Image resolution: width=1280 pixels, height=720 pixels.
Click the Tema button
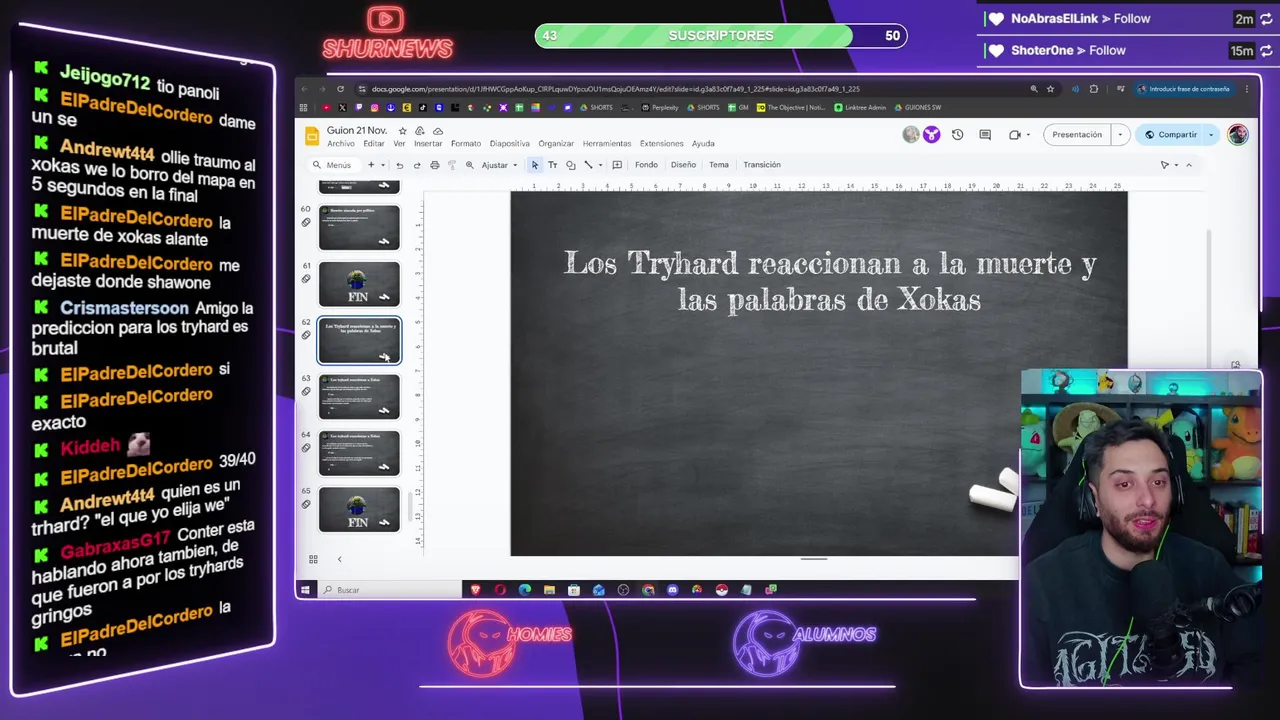pyautogui.click(x=719, y=165)
